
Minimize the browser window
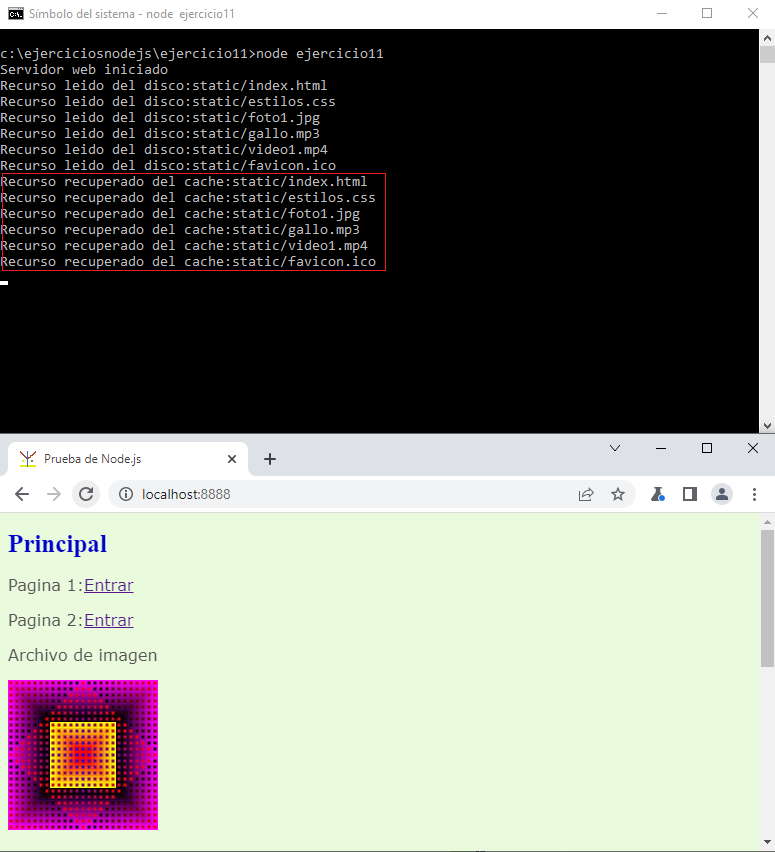point(661,448)
